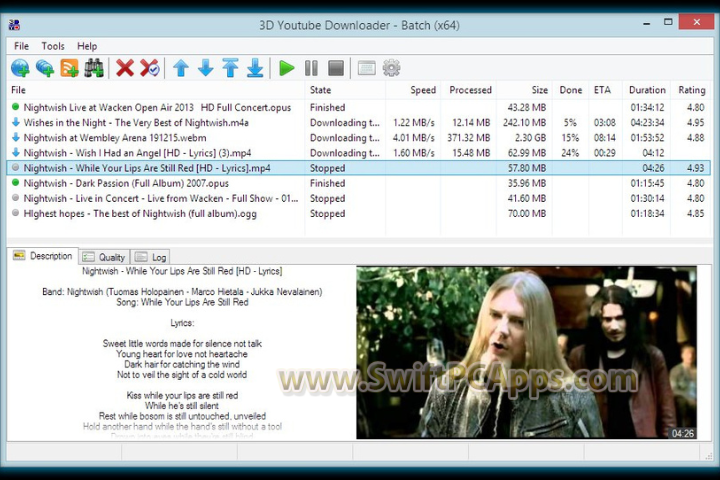Move item down with the down arrow

coord(206,68)
